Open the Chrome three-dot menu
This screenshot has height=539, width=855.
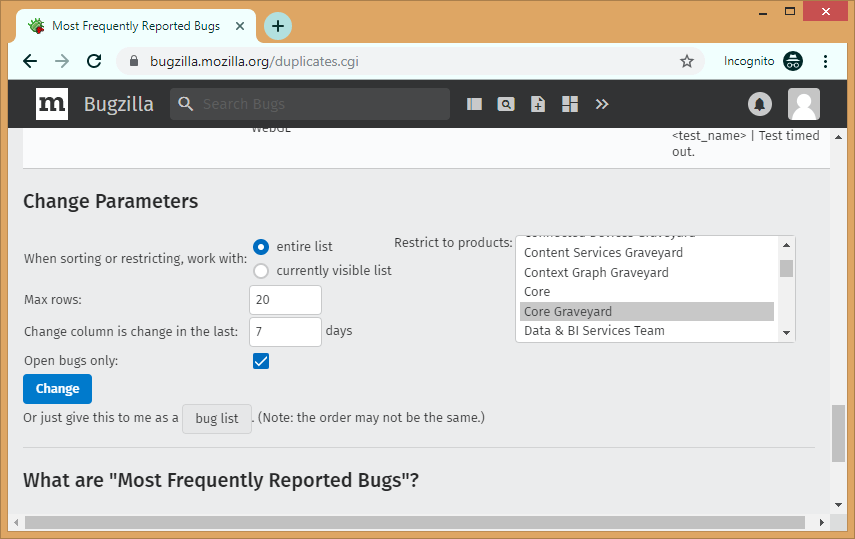point(826,61)
